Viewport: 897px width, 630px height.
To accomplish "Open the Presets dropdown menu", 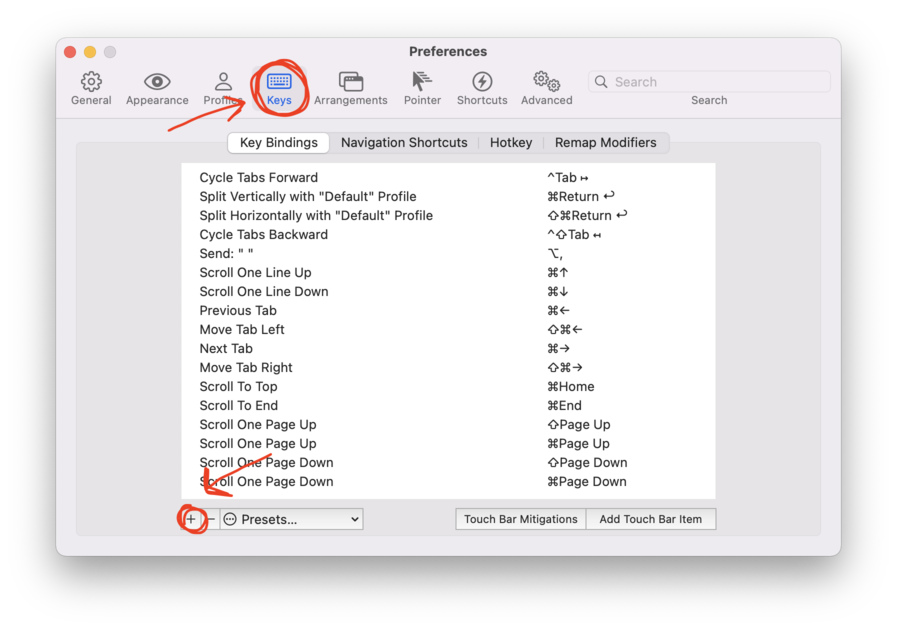I will coord(291,519).
